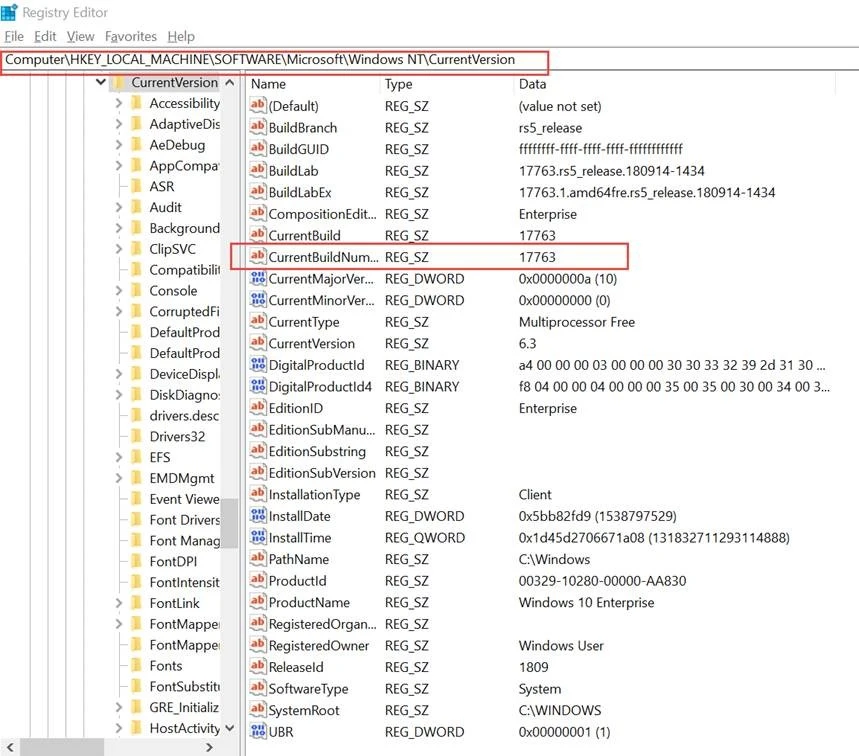Select the CurrentBuildNumber value row

tap(323, 257)
